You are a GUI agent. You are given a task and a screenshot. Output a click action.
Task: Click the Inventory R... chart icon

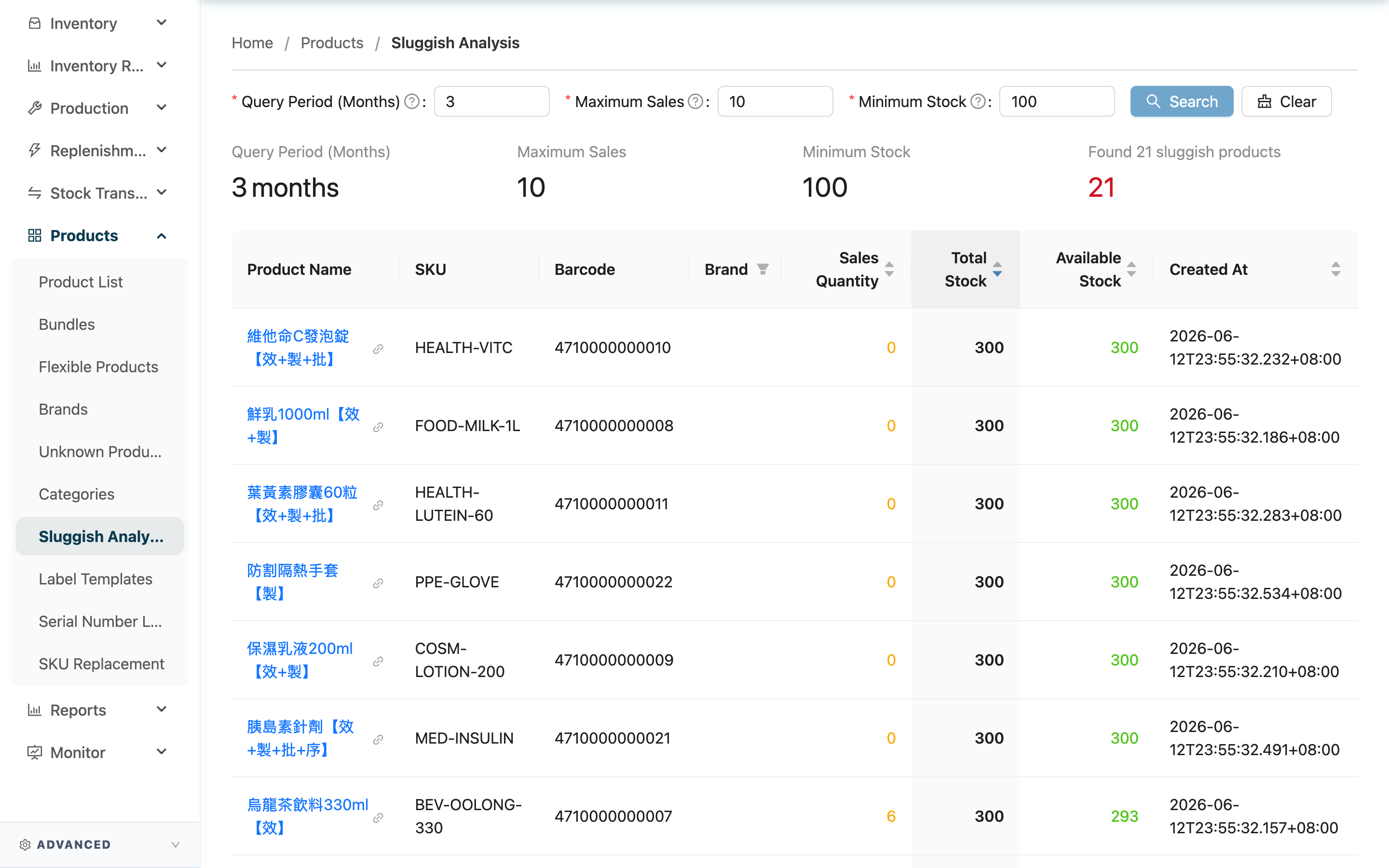35,66
